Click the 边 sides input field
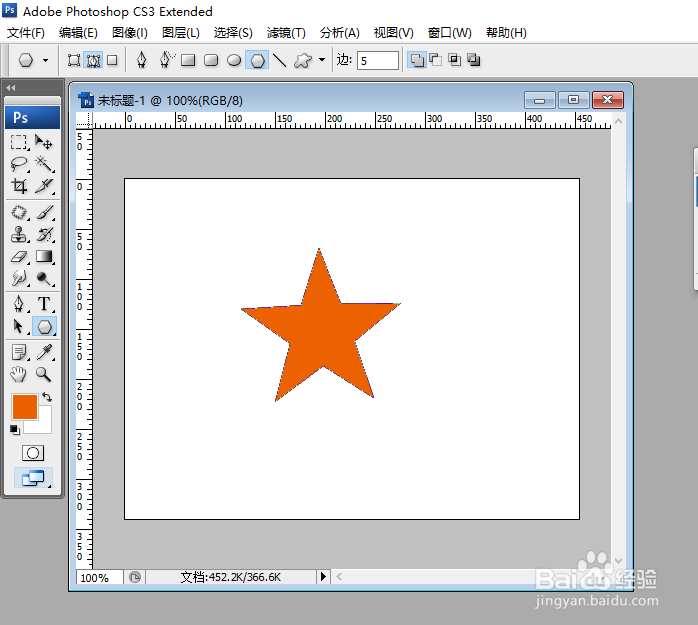 tap(377, 60)
